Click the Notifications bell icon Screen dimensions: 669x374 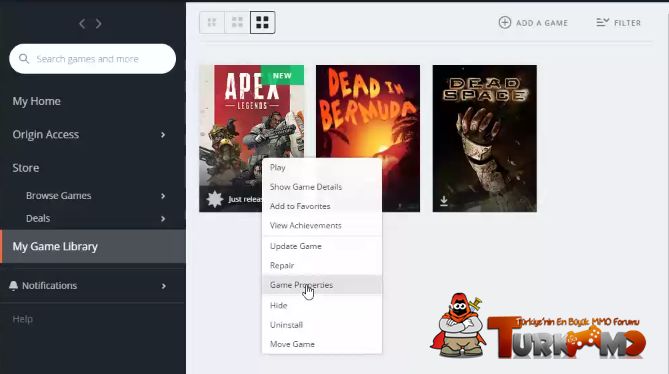[13, 286]
